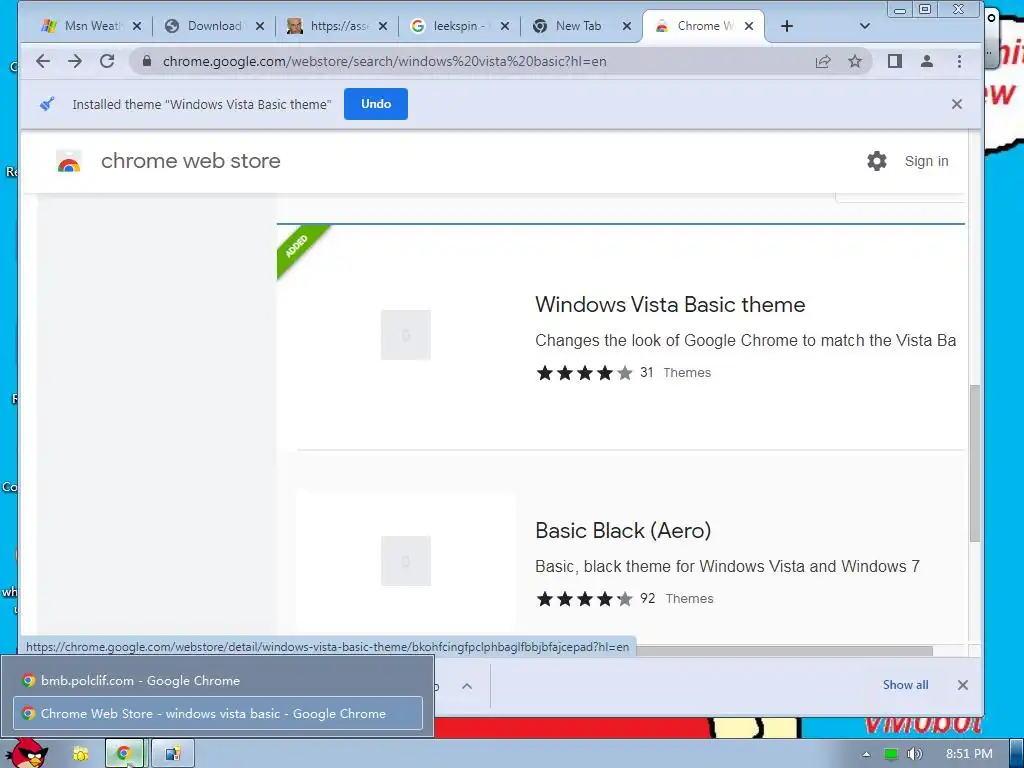Undo the installed theme
Screen dimensions: 1024x768
pos(376,104)
